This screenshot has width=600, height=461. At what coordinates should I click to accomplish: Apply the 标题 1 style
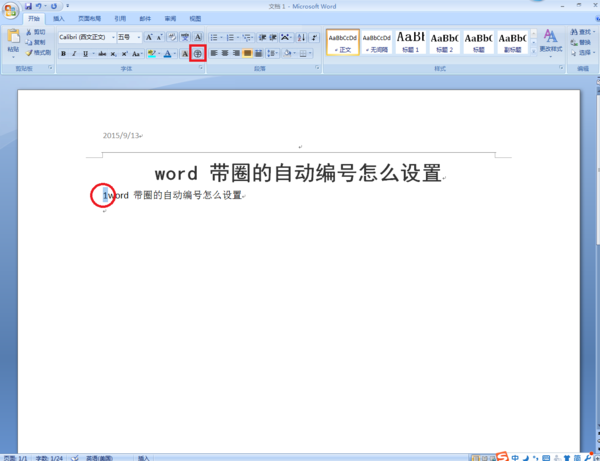click(x=411, y=42)
